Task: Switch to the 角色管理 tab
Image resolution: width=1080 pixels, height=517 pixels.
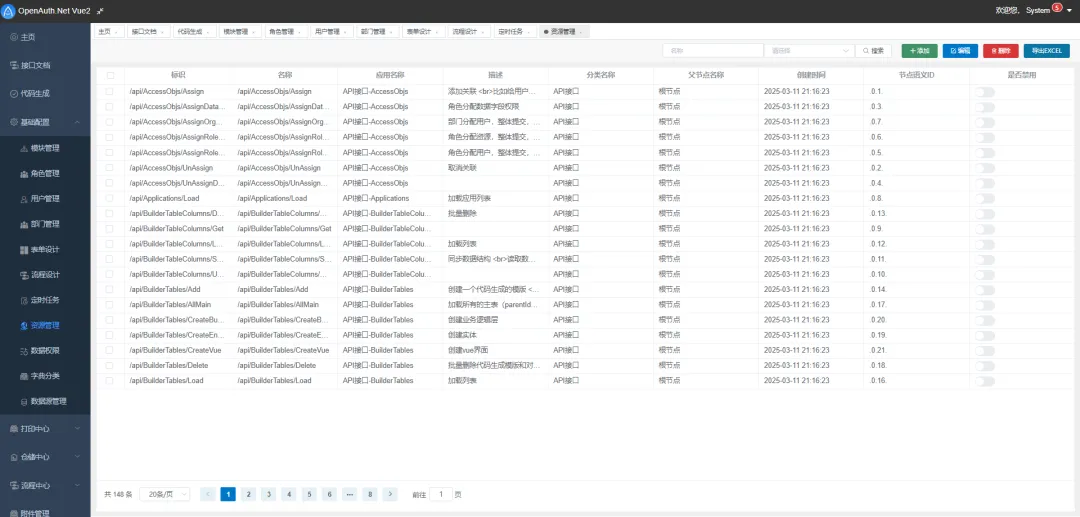Action: point(285,32)
